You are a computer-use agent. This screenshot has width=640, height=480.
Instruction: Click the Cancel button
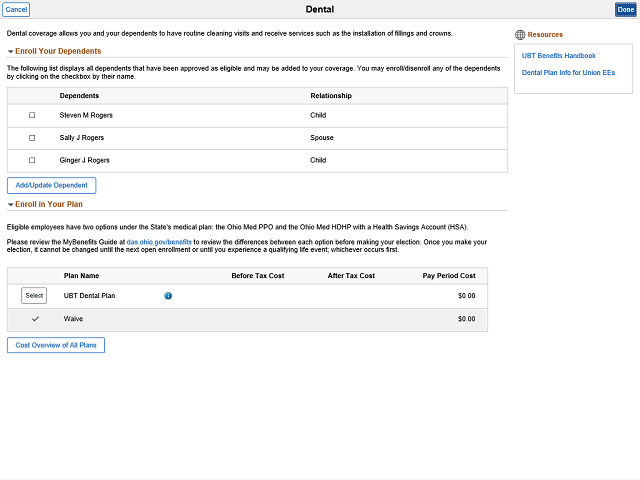click(17, 9)
